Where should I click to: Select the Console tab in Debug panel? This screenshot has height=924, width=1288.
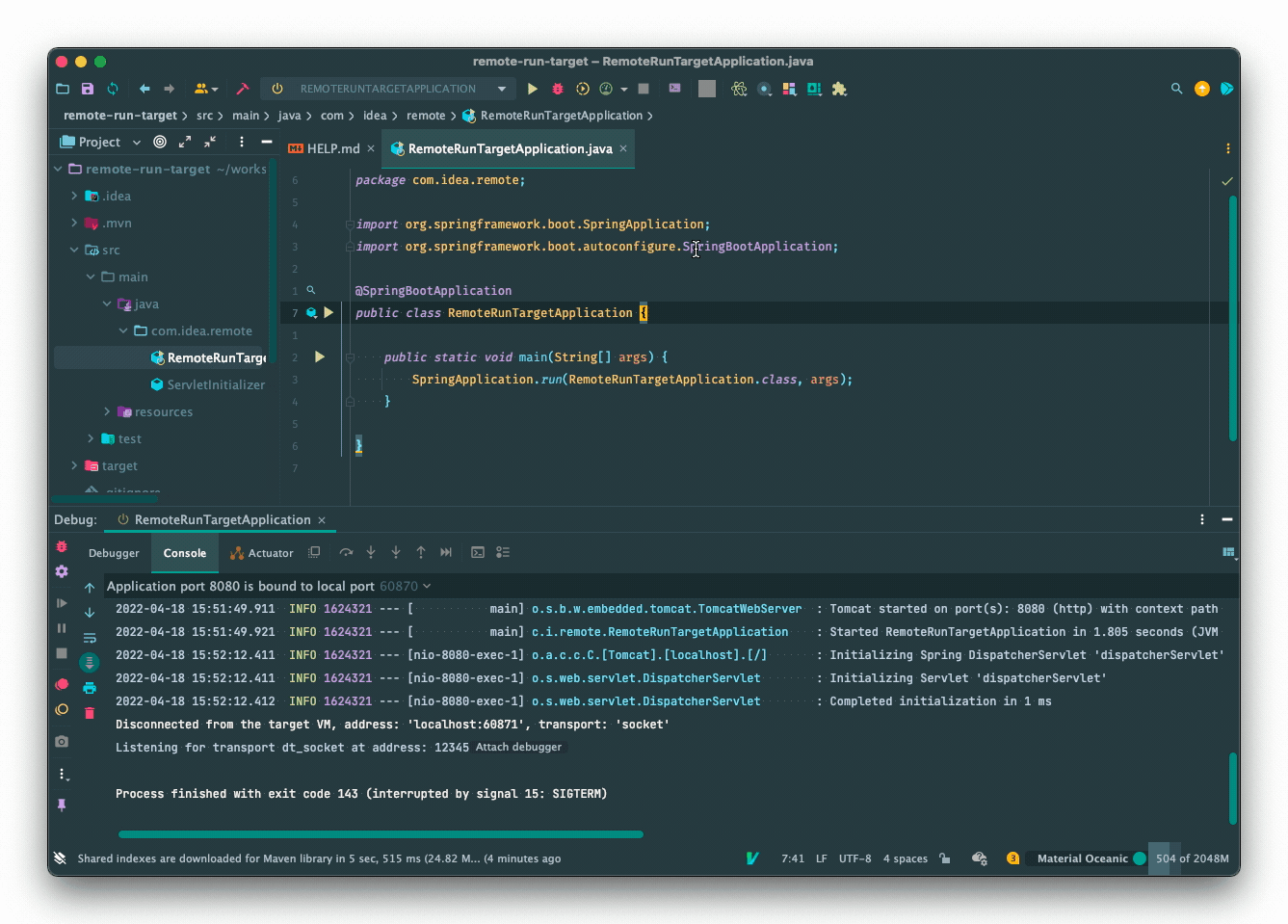tap(185, 553)
